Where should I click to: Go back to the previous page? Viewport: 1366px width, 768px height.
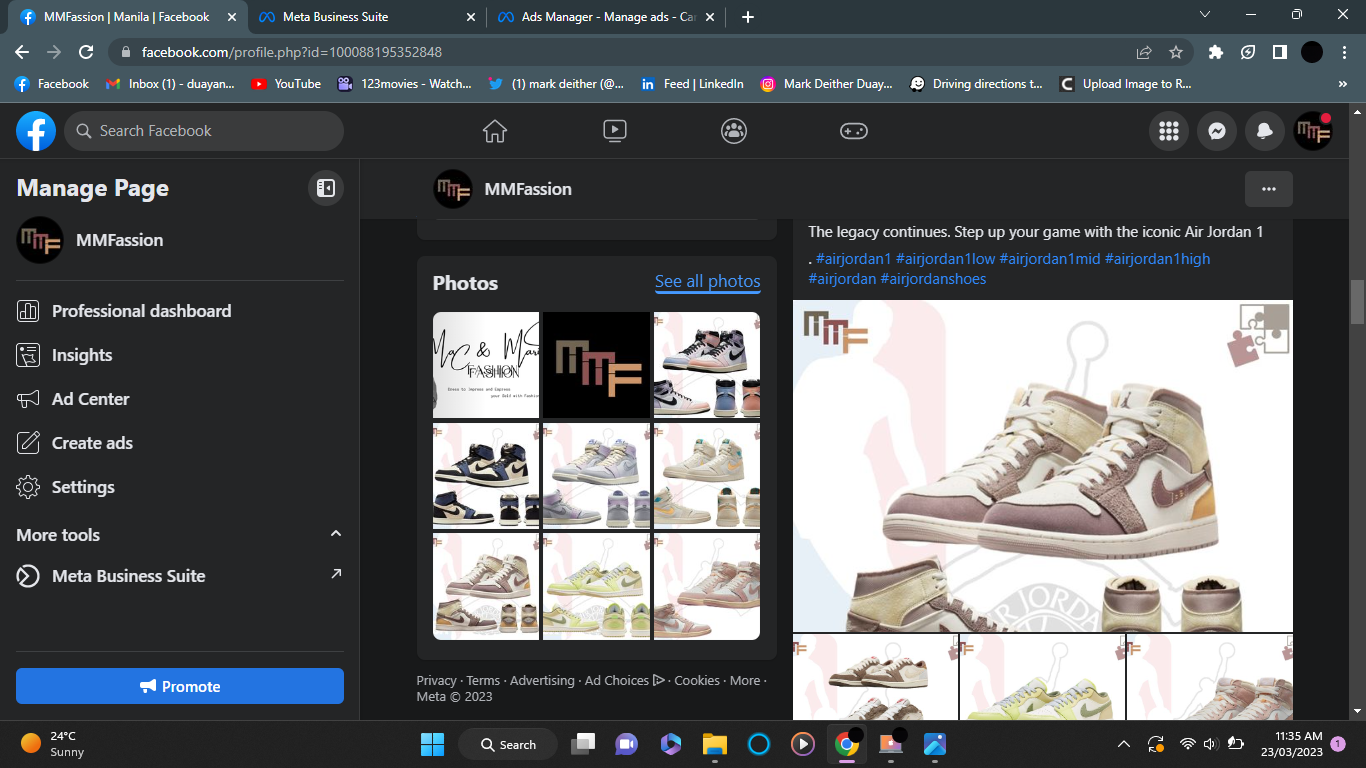tap(22, 52)
